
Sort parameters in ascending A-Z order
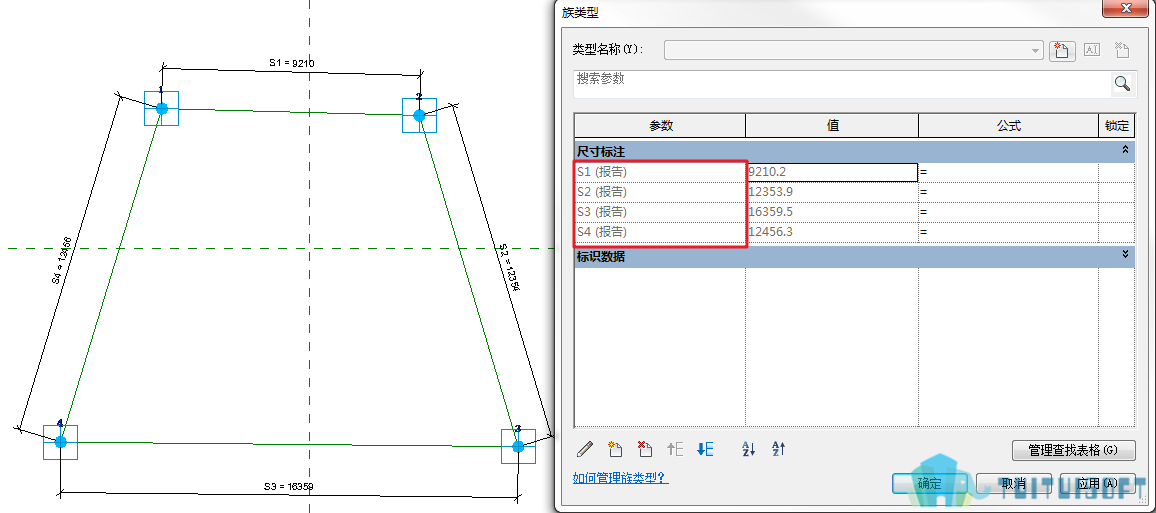(x=748, y=448)
